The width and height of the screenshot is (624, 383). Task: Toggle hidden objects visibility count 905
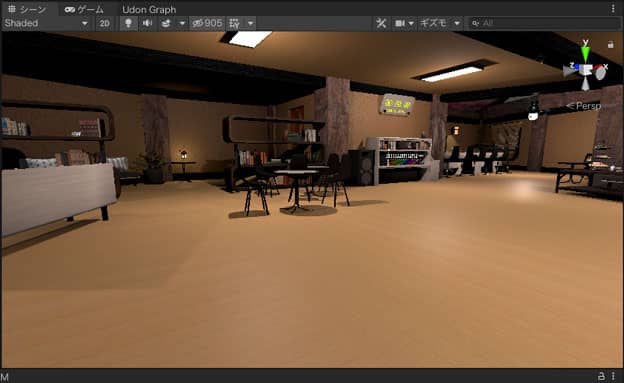207,23
